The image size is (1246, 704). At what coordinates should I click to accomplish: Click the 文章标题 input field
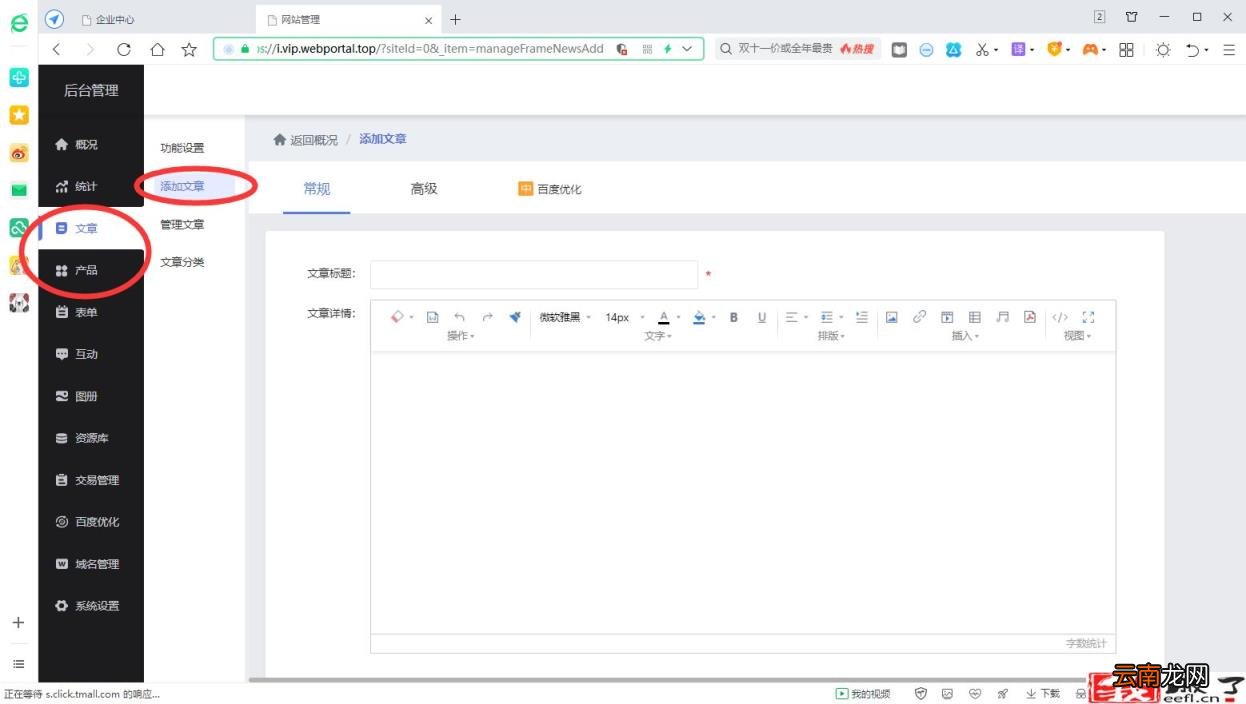tap(534, 274)
